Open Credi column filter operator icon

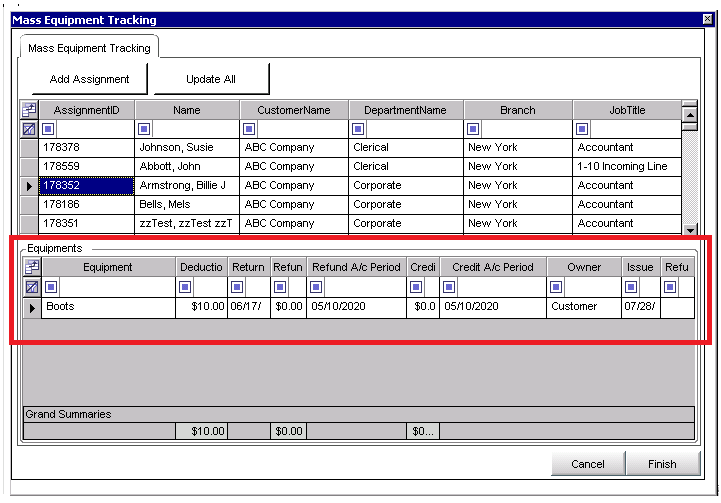416,287
